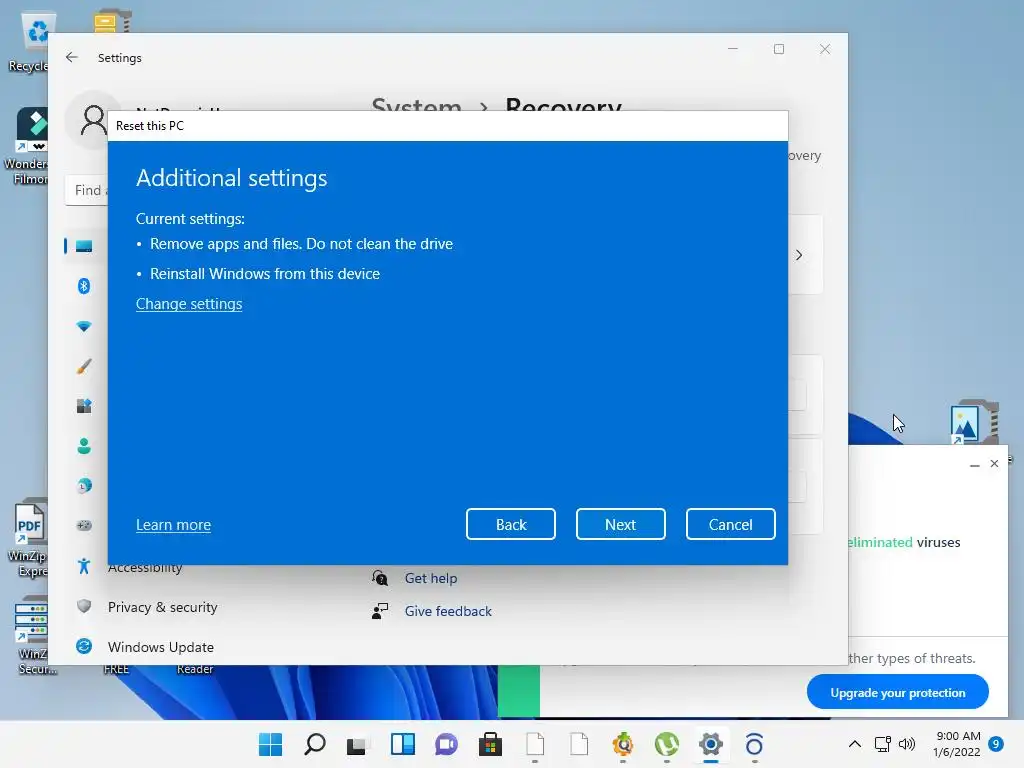Open the clock and date panel
Image resolution: width=1024 pixels, height=768 pixels.
tap(957, 744)
